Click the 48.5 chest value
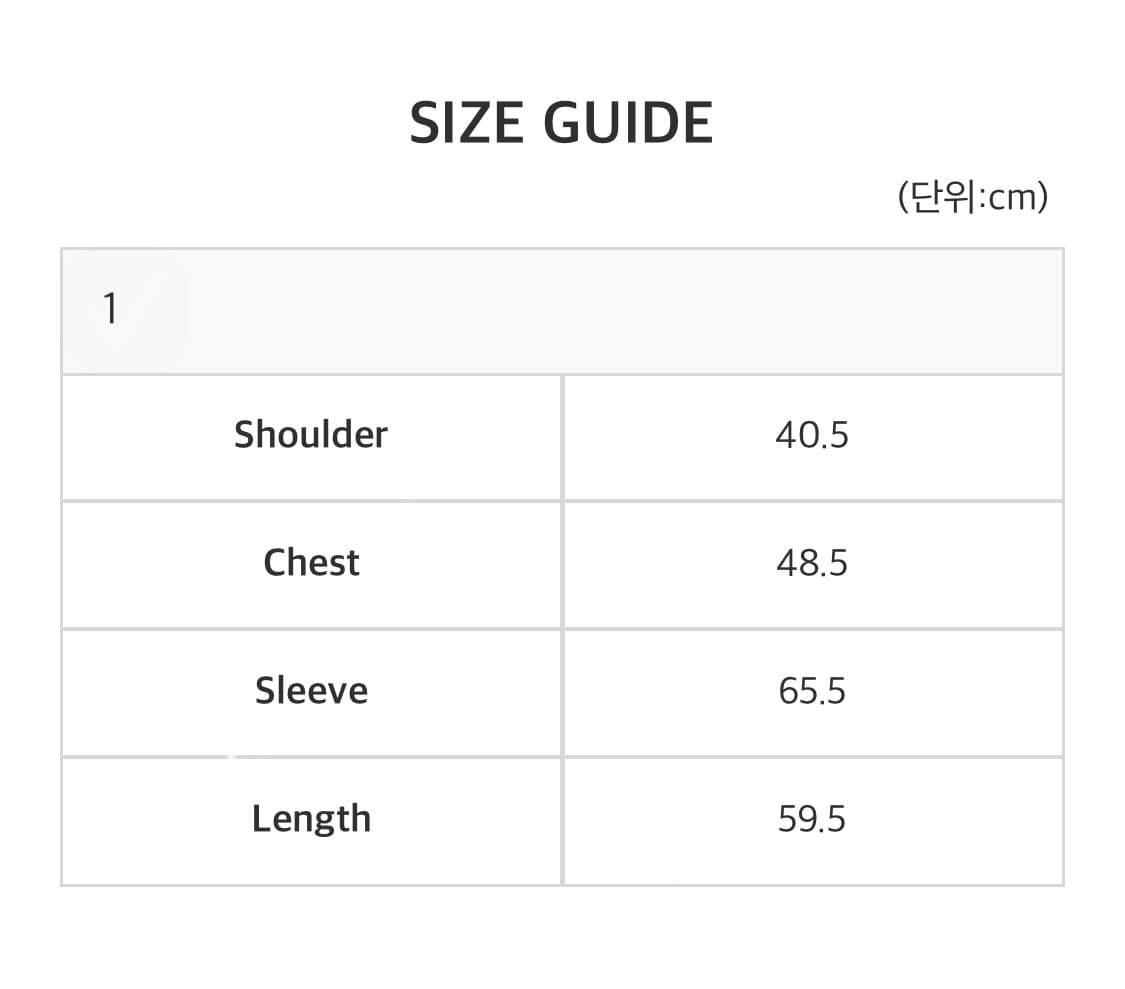 click(x=811, y=563)
